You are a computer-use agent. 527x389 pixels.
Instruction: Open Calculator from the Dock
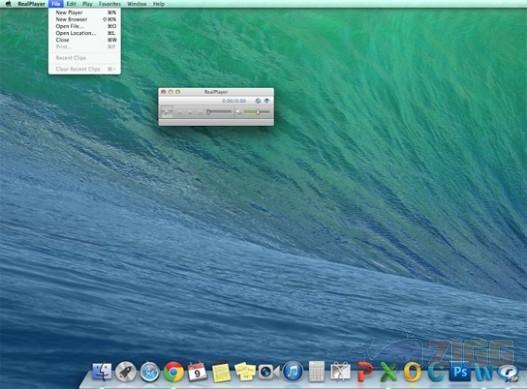[x=316, y=372]
